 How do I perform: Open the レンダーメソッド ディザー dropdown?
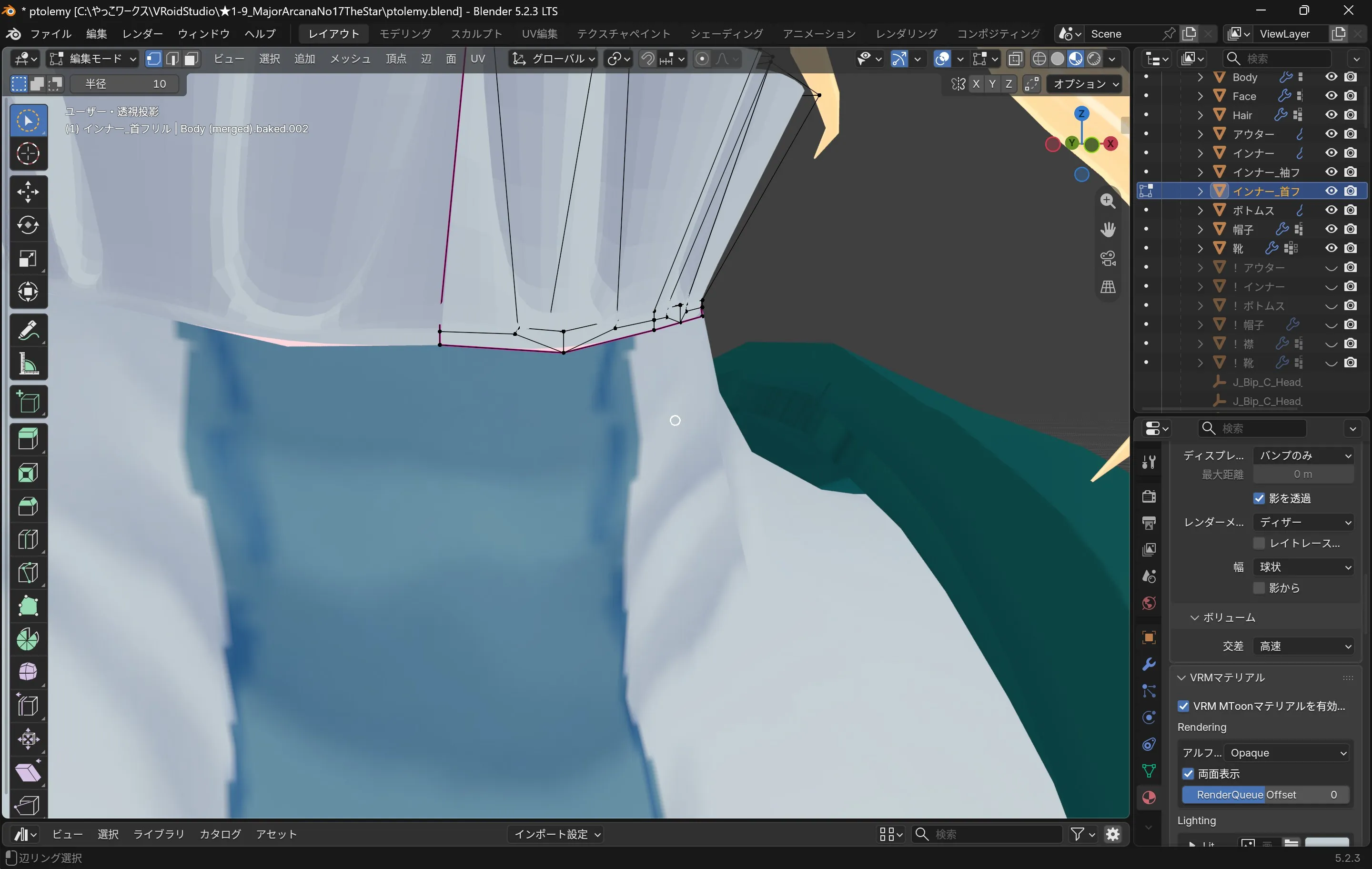[1303, 522]
